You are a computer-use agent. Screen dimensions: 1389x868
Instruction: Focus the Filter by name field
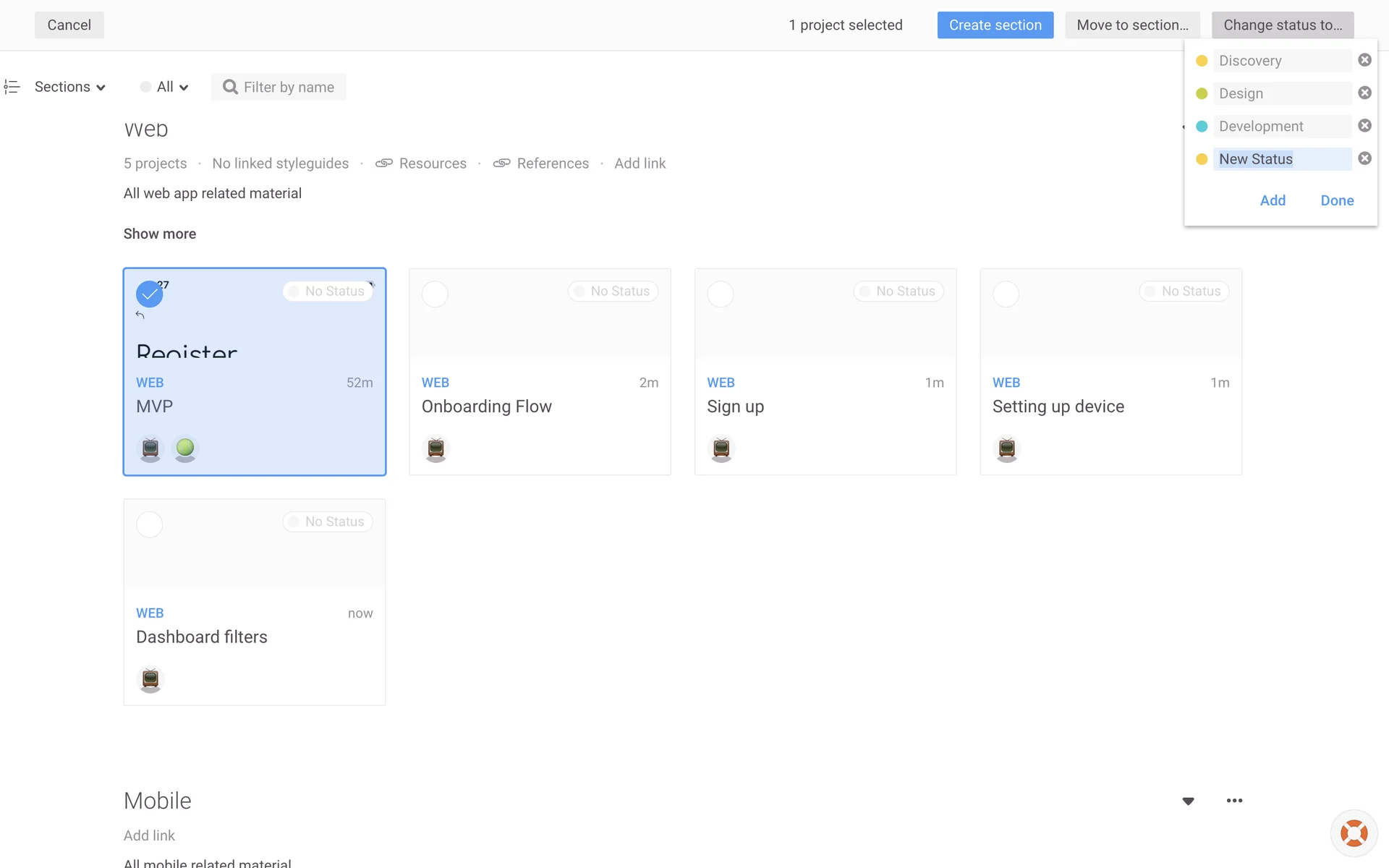click(x=288, y=88)
